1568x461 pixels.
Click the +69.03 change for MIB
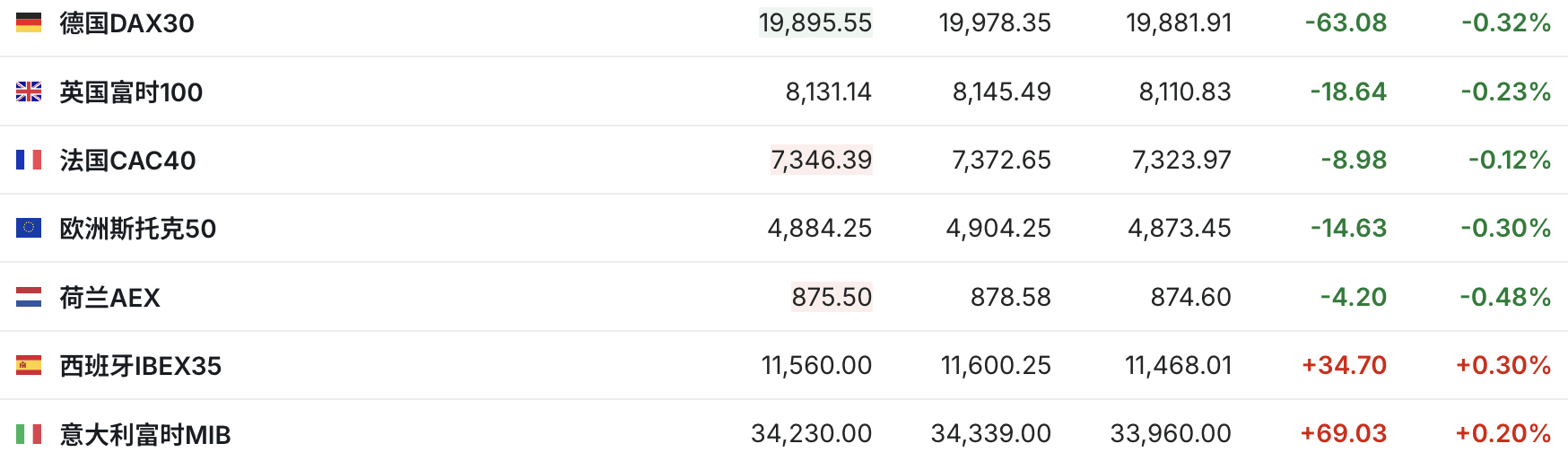[1344, 434]
